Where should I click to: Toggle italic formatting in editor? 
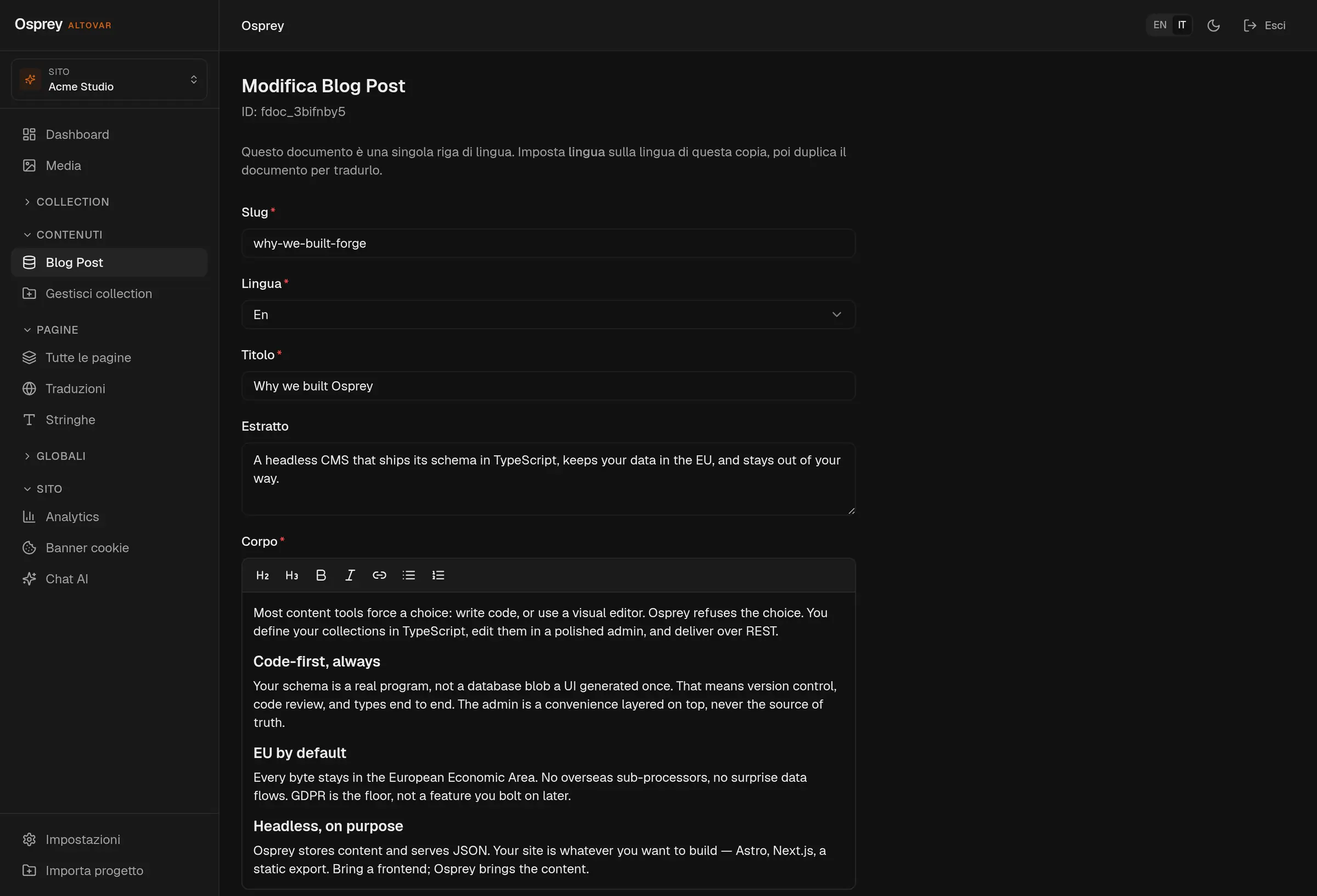pyautogui.click(x=350, y=575)
